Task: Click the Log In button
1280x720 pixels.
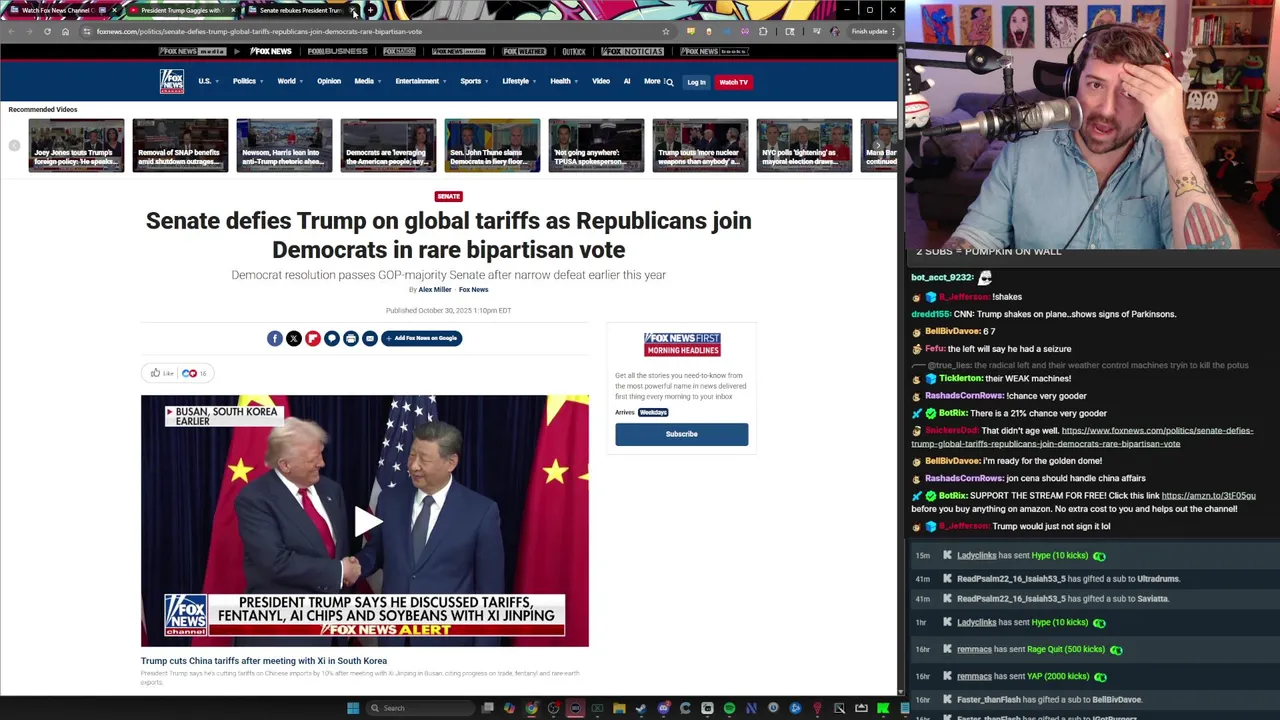Action: (x=696, y=82)
